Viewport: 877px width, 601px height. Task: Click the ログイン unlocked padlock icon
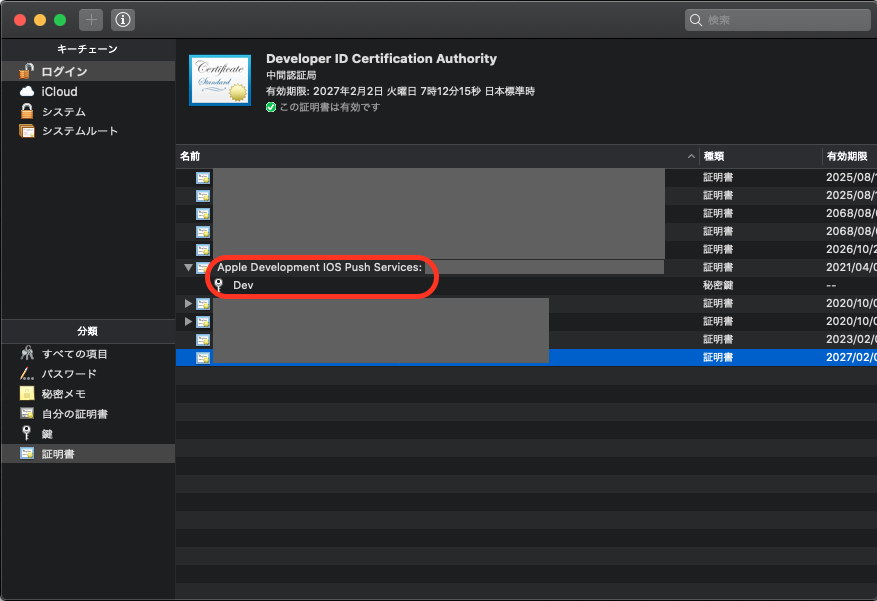pyautogui.click(x=26, y=71)
